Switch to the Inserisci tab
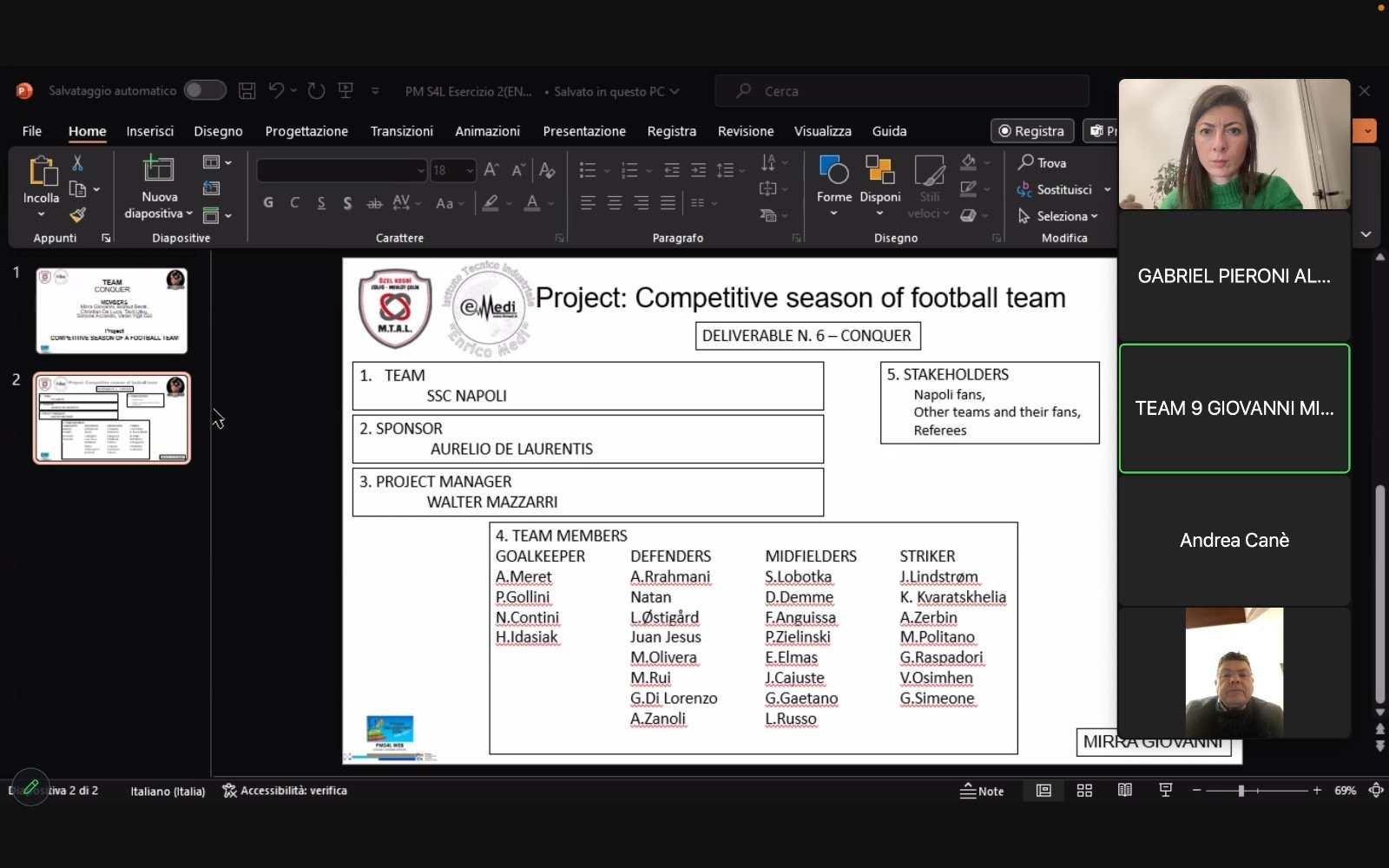1389x868 pixels. pyautogui.click(x=150, y=131)
